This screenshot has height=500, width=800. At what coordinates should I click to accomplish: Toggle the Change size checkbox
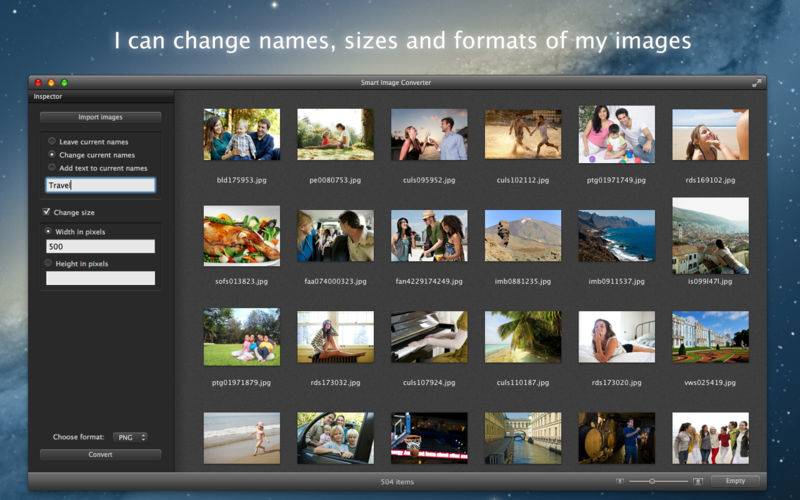point(46,212)
